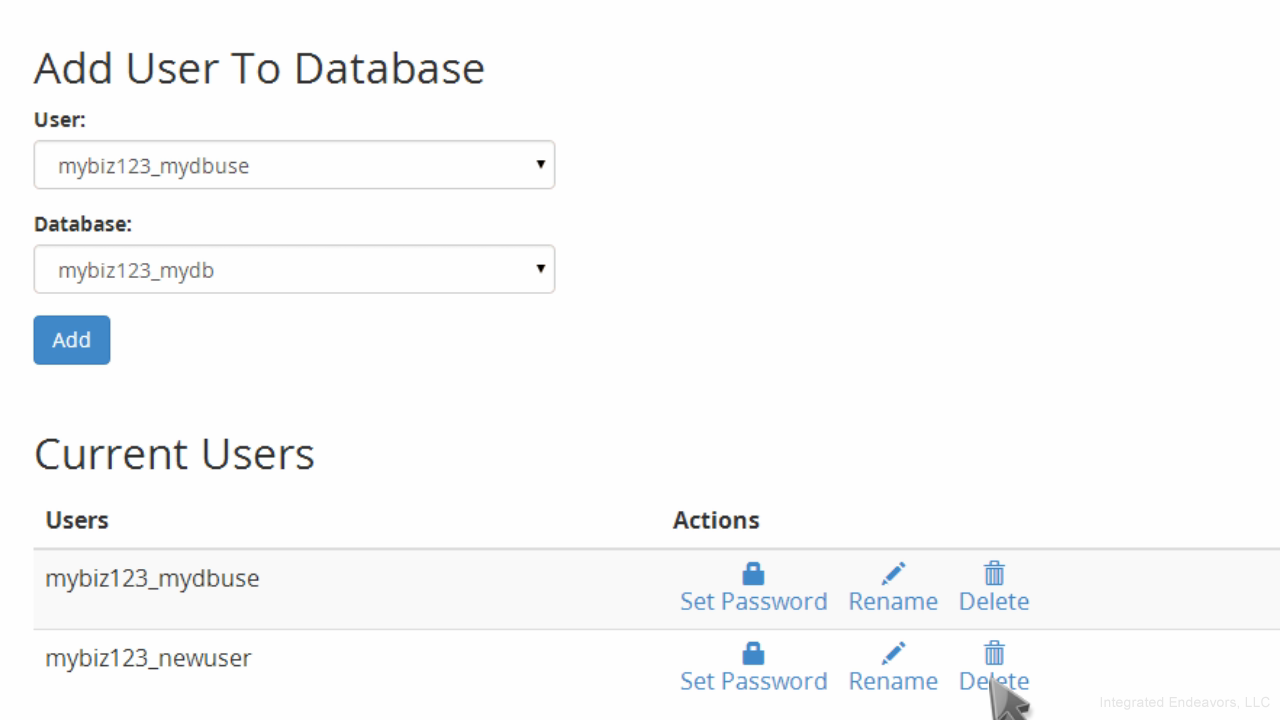Screen dimensions: 1280x720
Task: Open the Database dropdown list
Action: coord(294,270)
